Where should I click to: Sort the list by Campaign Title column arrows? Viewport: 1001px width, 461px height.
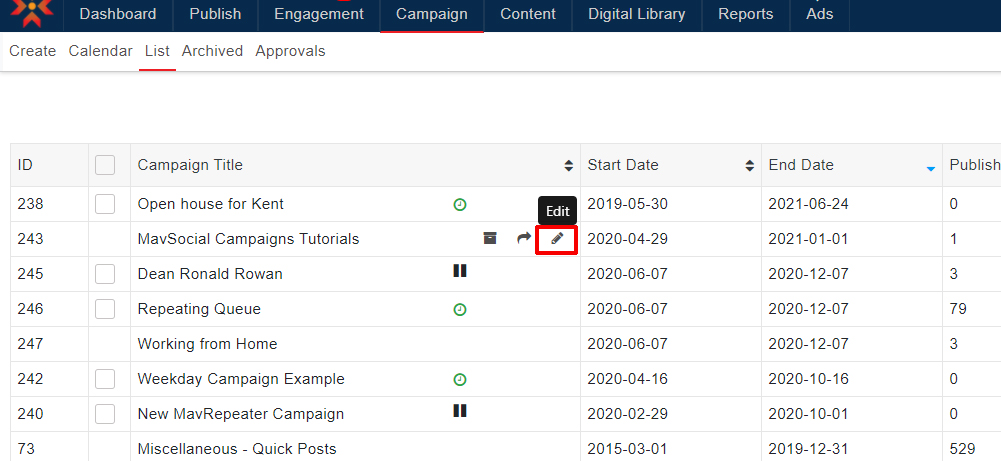click(x=568, y=166)
